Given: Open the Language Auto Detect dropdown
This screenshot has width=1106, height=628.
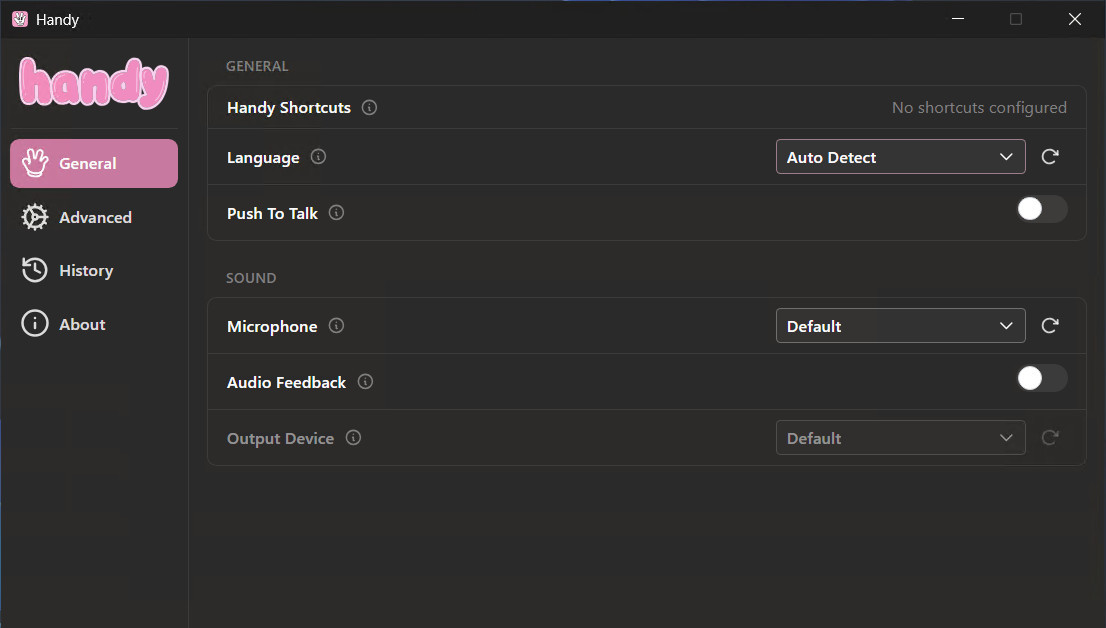Looking at the screenshot, I should (900, 157).
